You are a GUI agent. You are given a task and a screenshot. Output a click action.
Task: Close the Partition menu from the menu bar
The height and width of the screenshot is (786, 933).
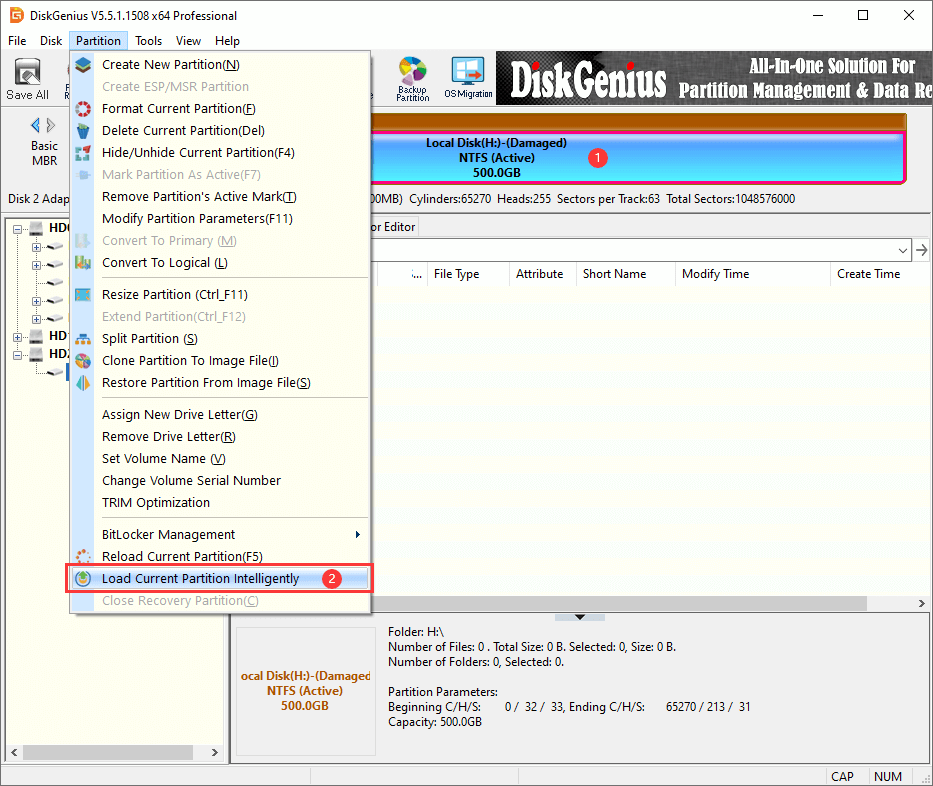(98, 40)
